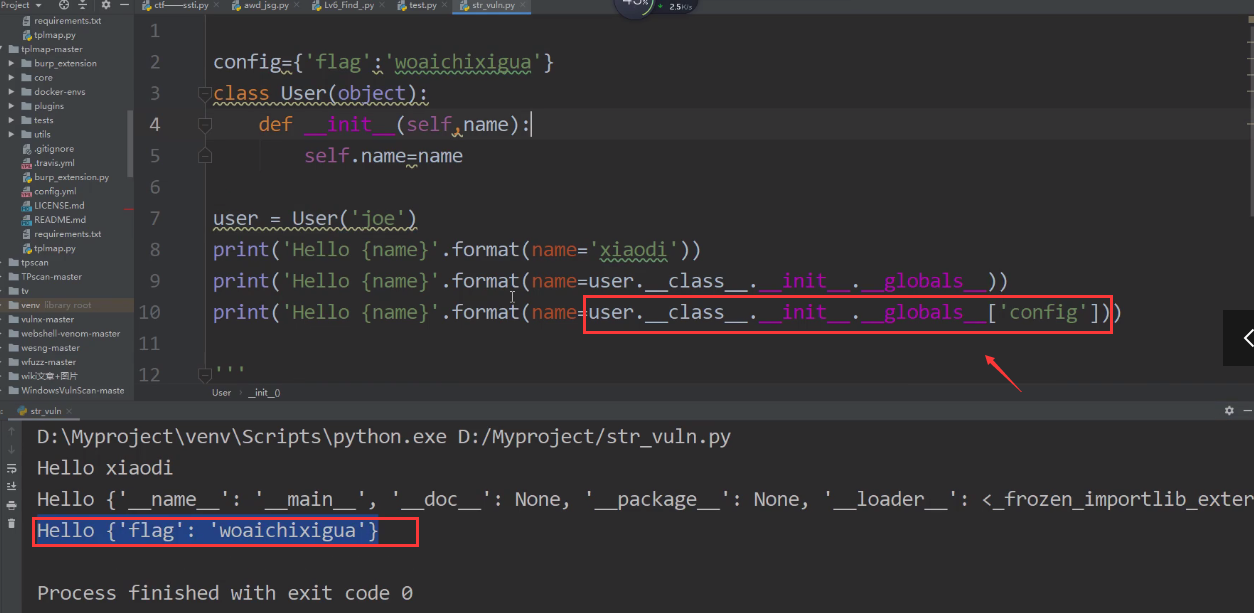Viewport: 1254px width, 613px height.
Task: Select config.yml in the project tree
Action: [55, 191]
